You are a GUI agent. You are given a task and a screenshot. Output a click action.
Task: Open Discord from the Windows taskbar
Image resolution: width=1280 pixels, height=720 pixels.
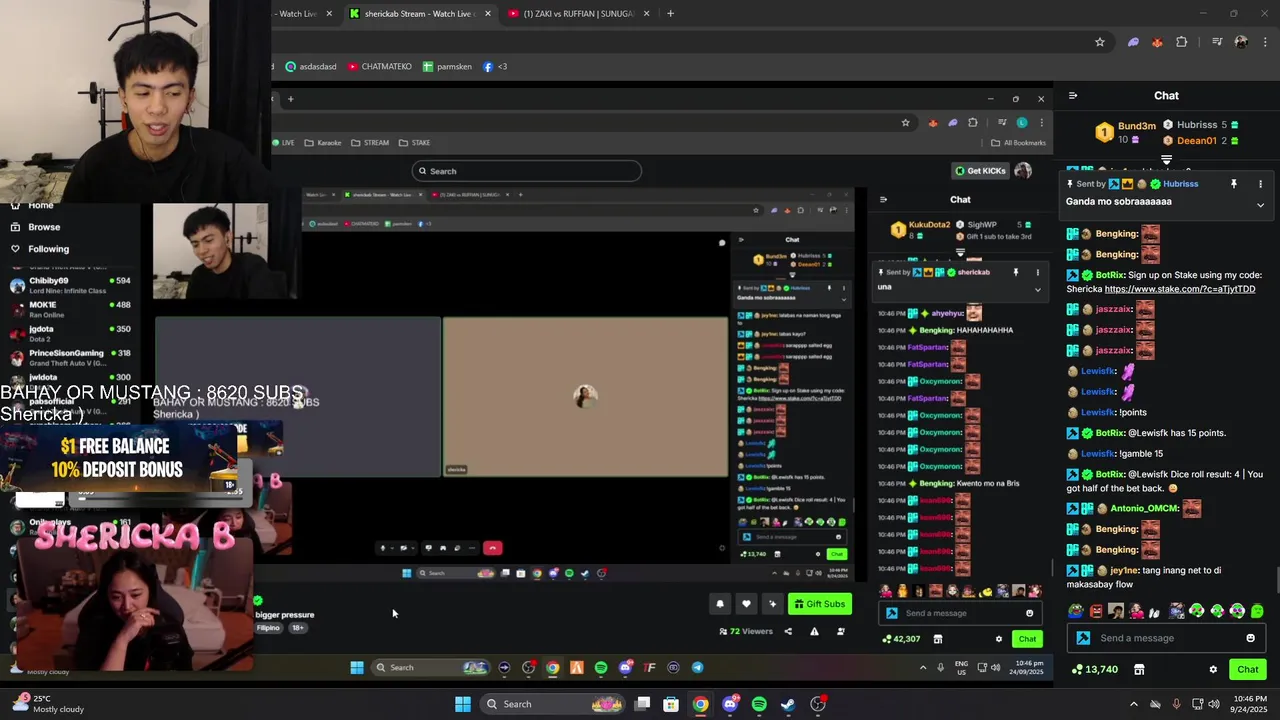[x=730, y=704]
